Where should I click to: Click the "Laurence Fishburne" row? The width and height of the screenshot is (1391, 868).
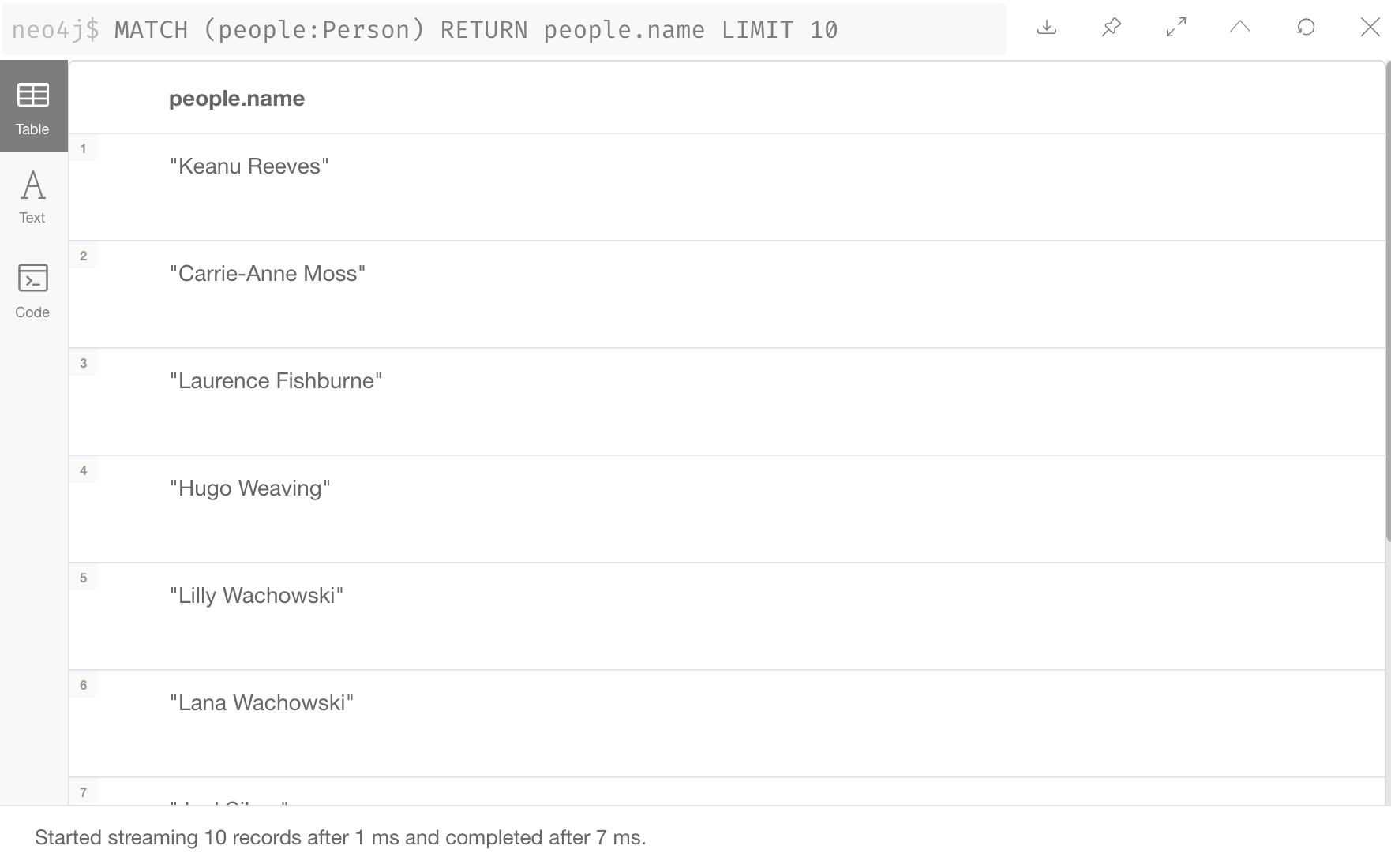[x=276, y=381]
